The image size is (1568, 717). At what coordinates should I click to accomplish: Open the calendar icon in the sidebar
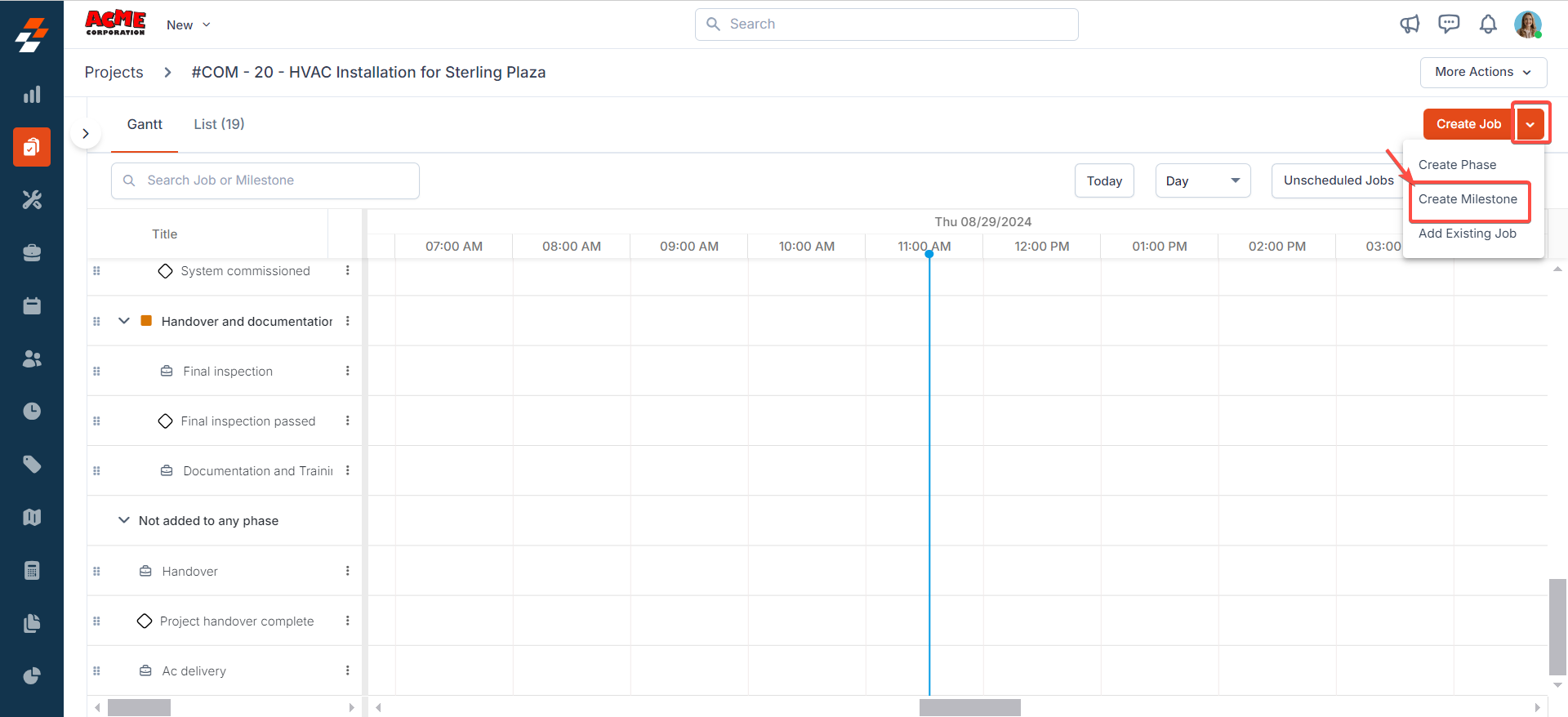pos(32,305)
